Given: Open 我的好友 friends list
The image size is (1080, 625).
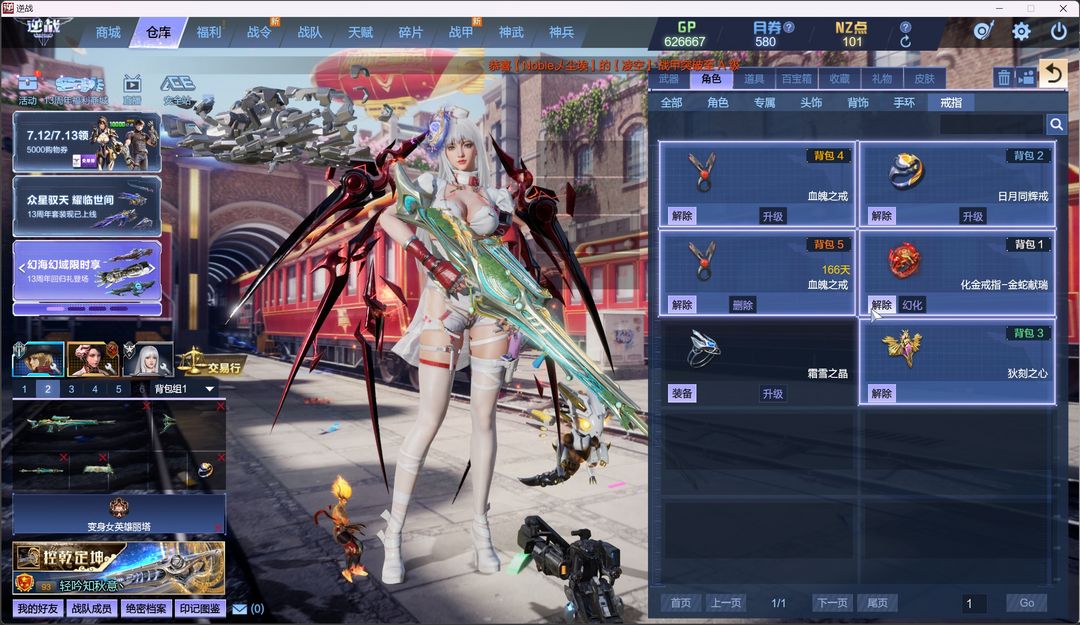Looking at the screenshot, I should tap(38, 608).
